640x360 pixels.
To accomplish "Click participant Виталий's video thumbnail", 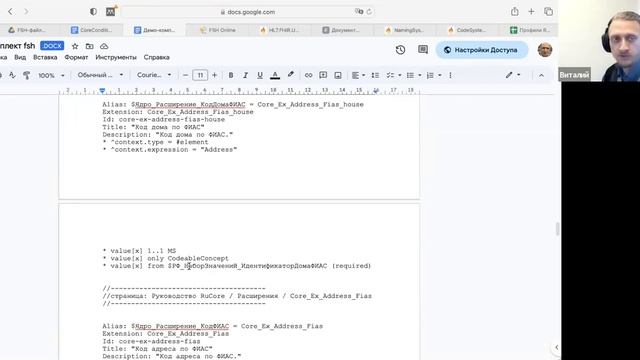I will point(599,40).
